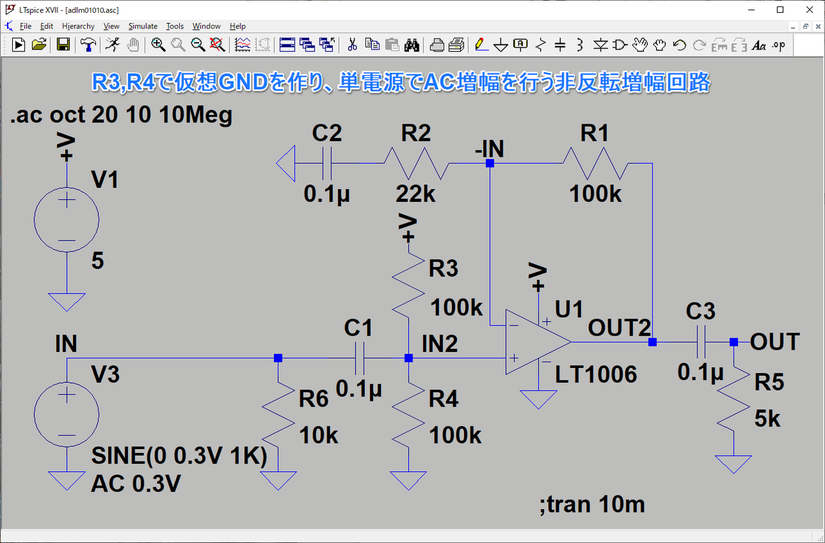Click the V3 signal source symbol
Screen dimensions: 825x543
[66, 415]
